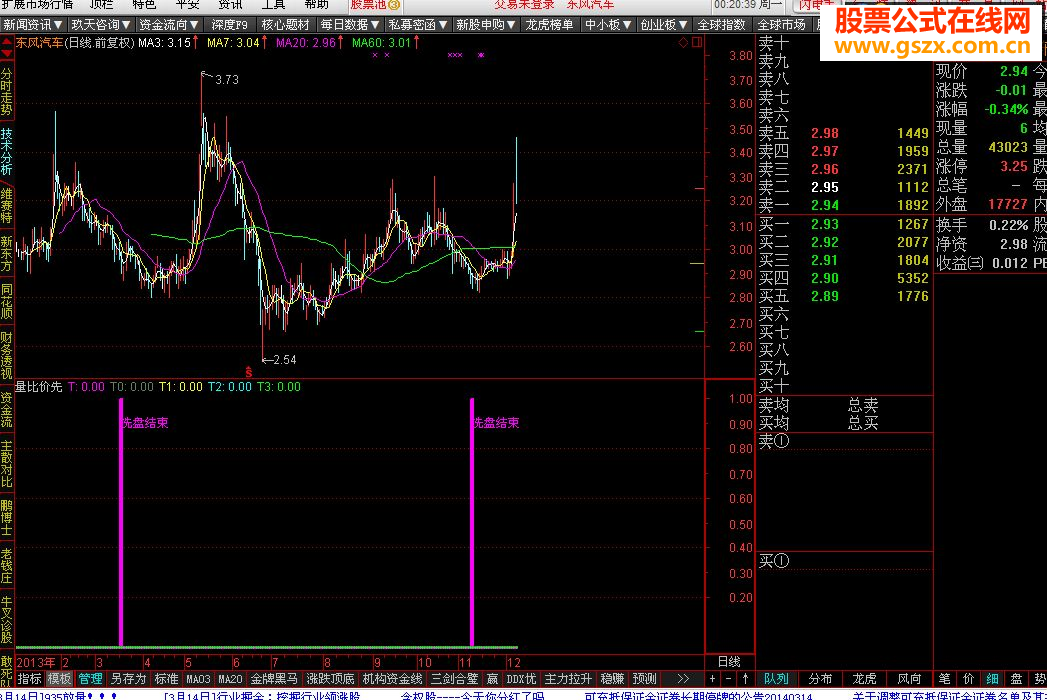Expand the 玖天咨询 dropdown menu
1047x700 pixels.
pyautogui.click(x=100, y=25)
